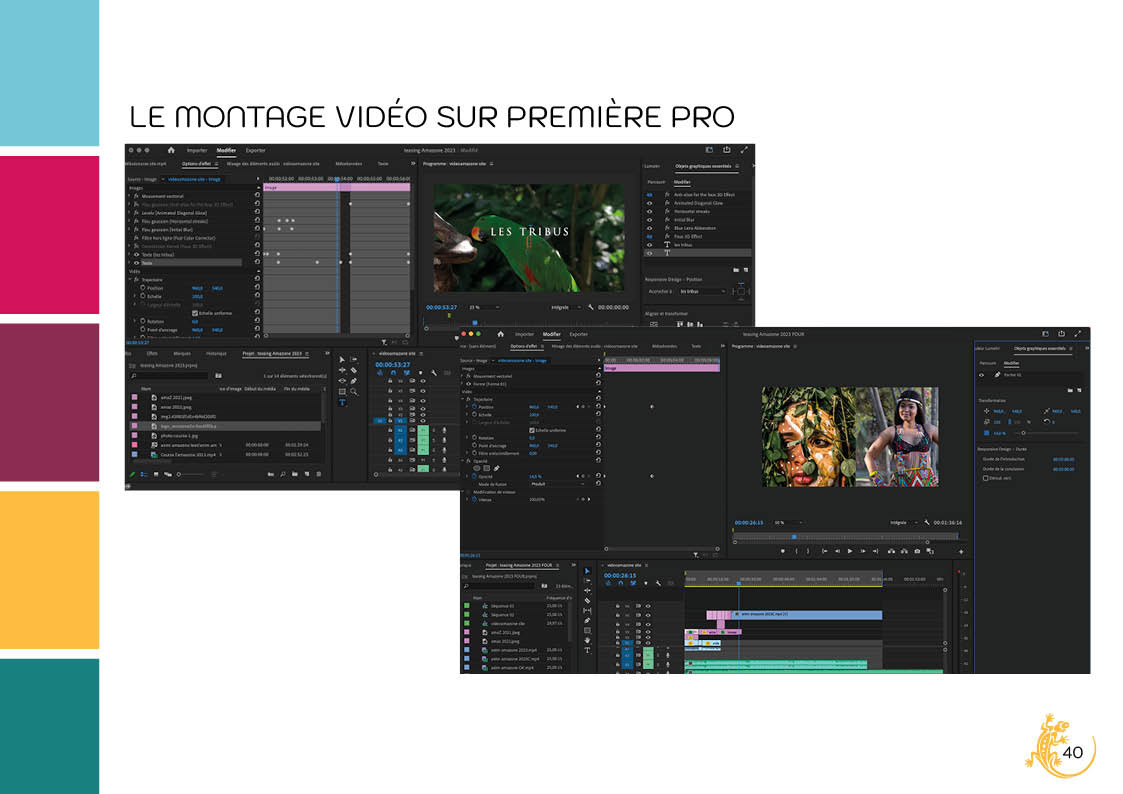The height and width of the screenshot is (794, 1123).
Task: Open the Importer tab in the back window
Action: tap(197, 150)
